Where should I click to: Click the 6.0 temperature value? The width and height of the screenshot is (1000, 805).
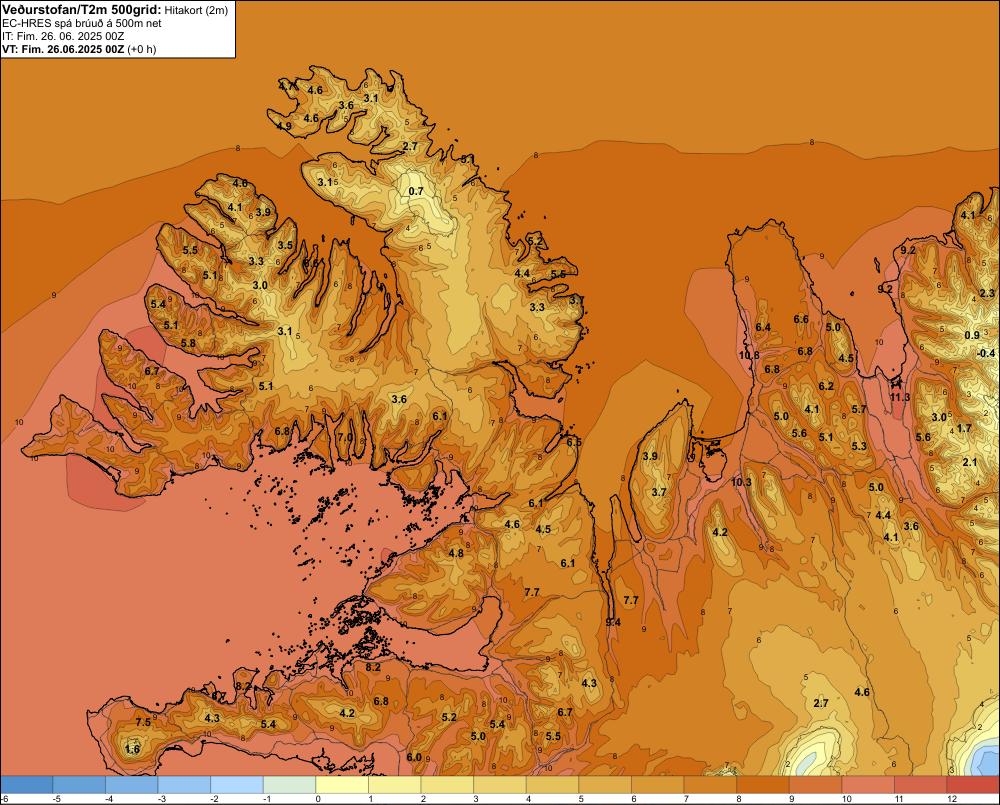pos(414,757)
